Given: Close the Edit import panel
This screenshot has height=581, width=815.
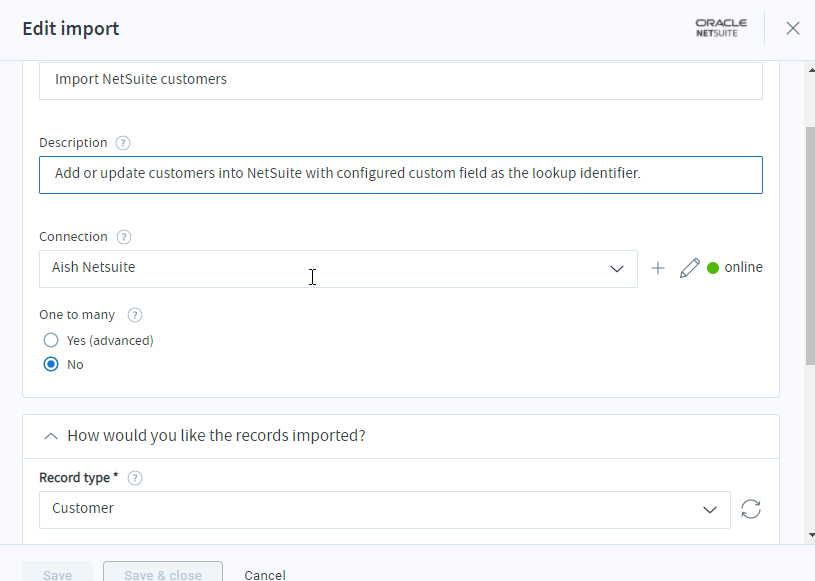Looking at the screenshot, I should click(793, 28).
